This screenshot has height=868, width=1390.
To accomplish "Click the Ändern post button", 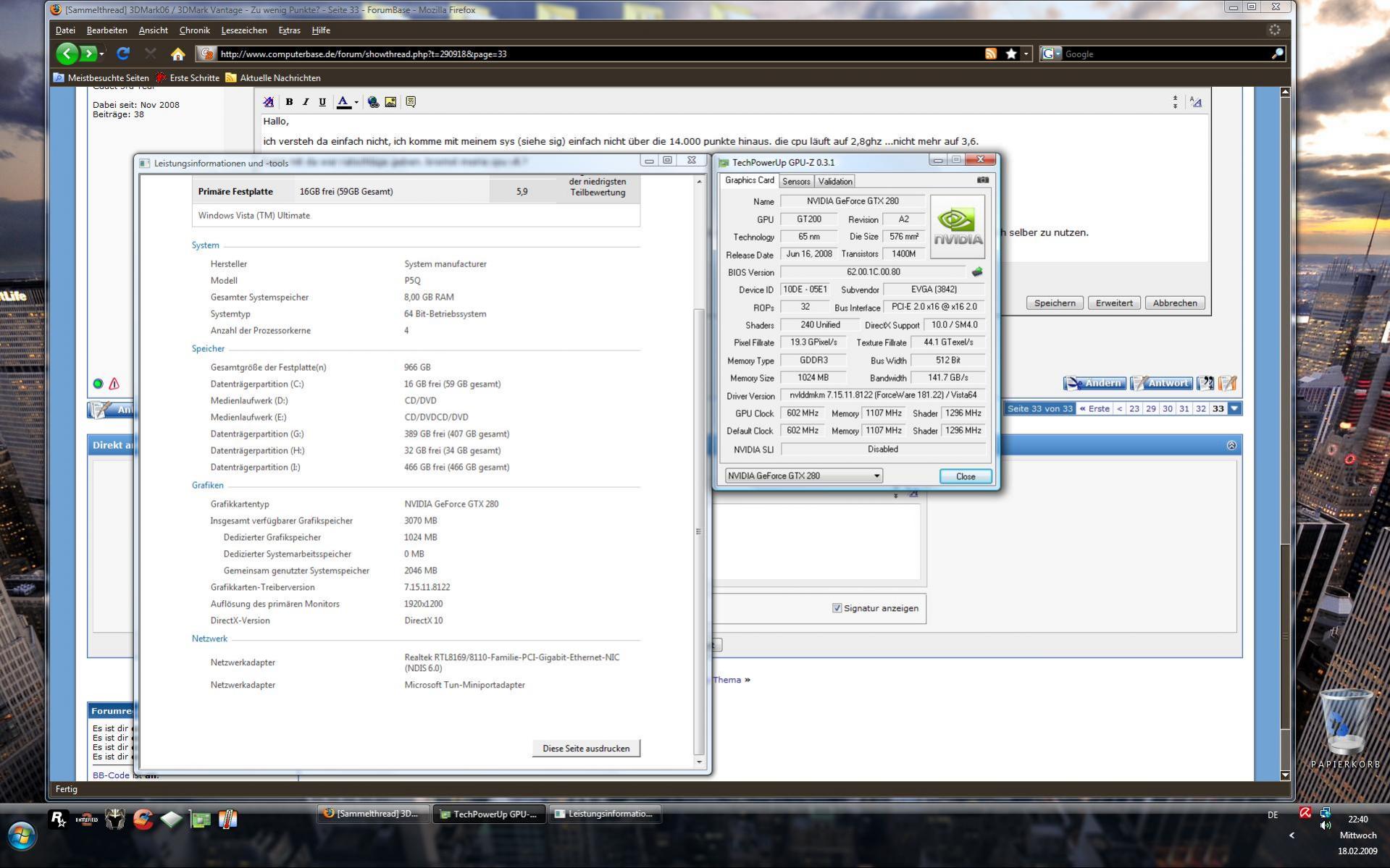I will pos(1094,383).
